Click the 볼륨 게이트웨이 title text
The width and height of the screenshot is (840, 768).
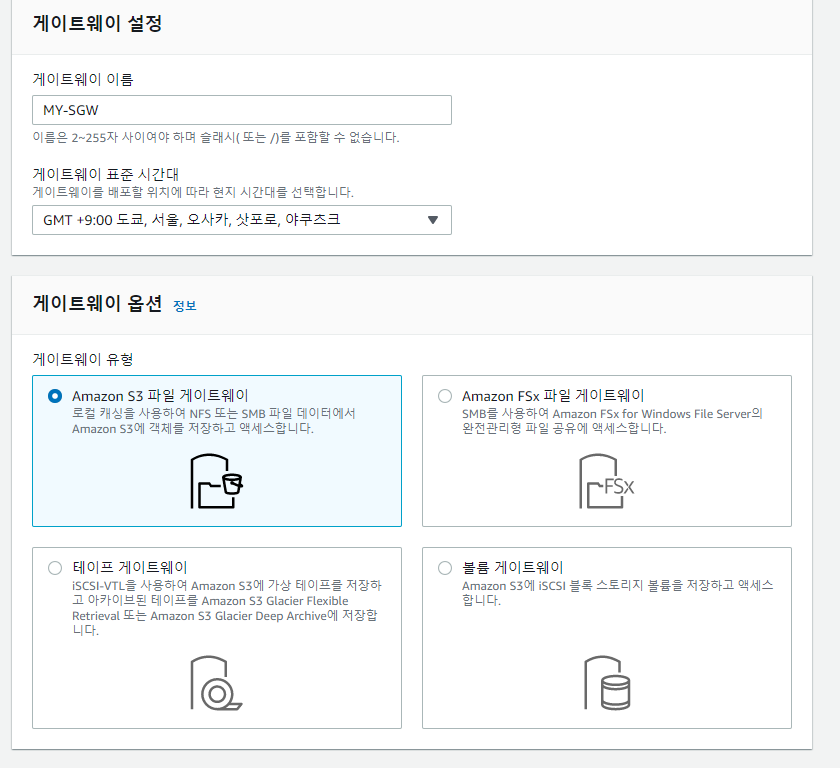(513, 568)
